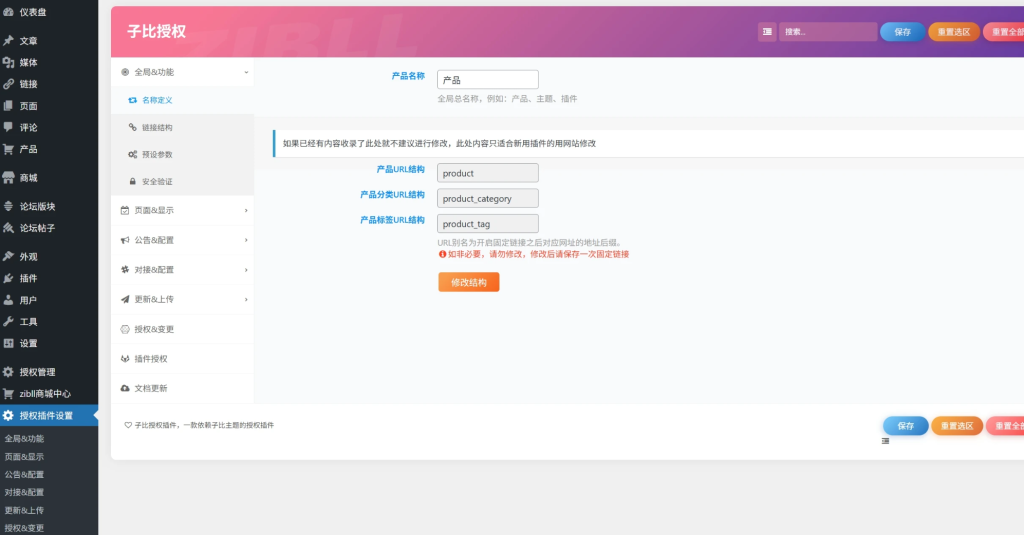Select the 链接结构 sub-tab
This screenshot has width=1024, height=535.
(182, 127)
